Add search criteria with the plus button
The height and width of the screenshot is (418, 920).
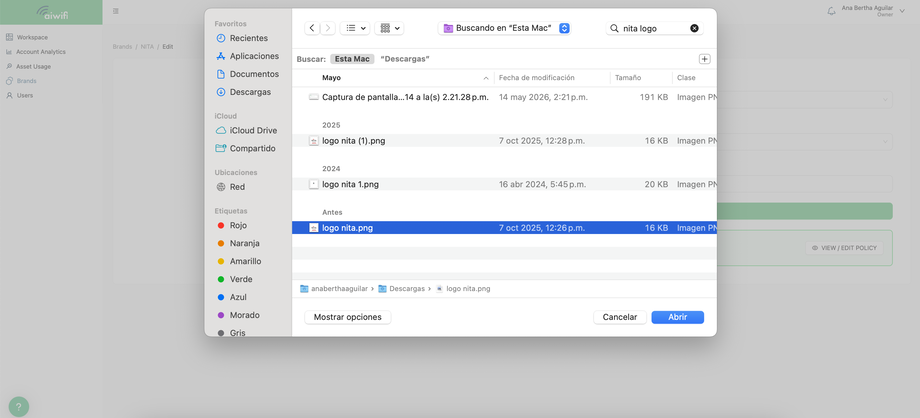point(705,59)
